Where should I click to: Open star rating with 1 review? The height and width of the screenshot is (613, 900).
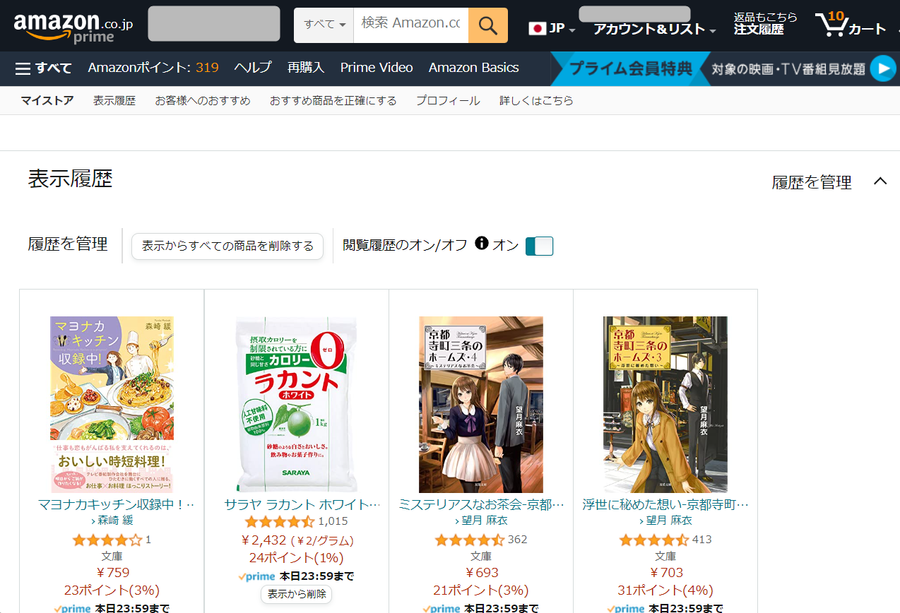(x=107, y=540)
